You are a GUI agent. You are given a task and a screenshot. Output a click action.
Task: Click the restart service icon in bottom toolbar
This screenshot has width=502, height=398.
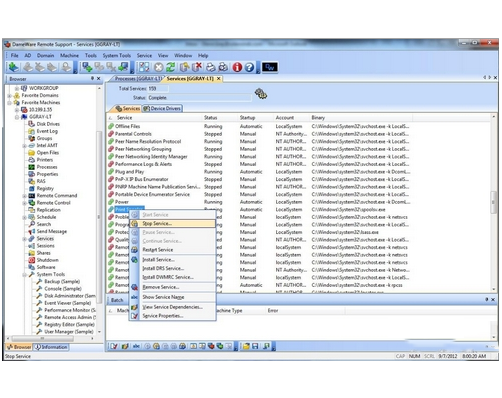182,346
